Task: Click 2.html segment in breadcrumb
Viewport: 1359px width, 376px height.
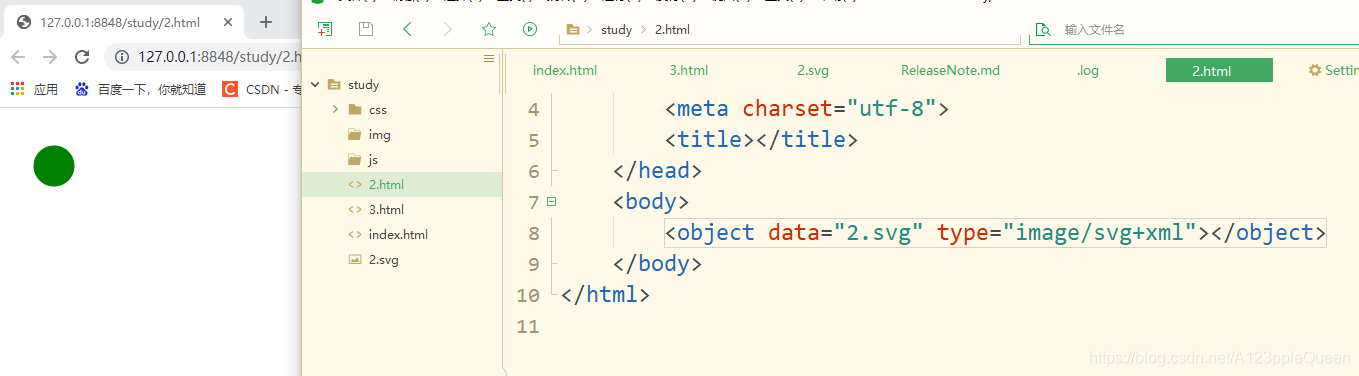Action: tap(672, 30)
